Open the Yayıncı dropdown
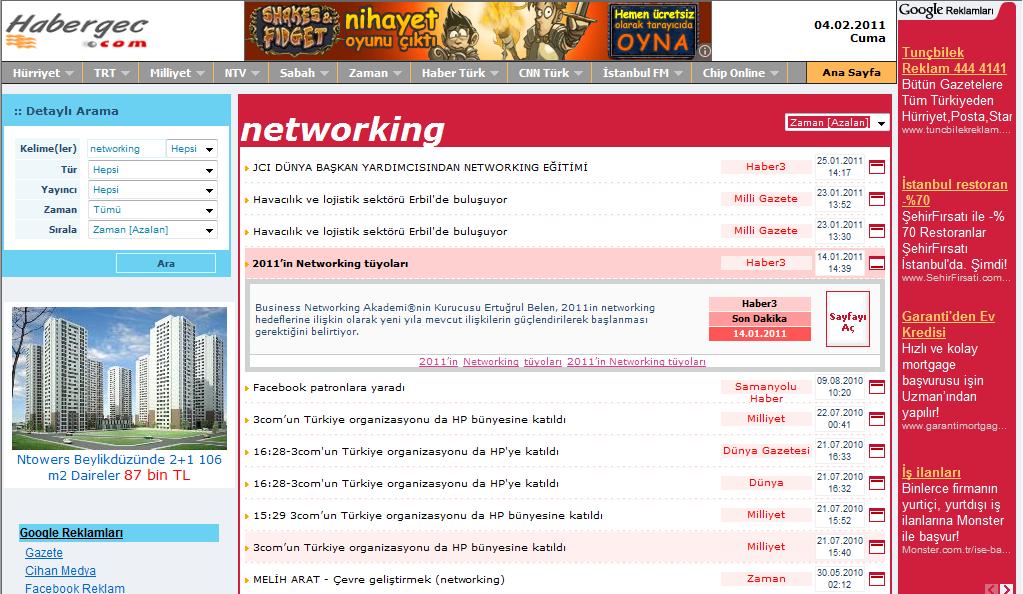Viewport: 1023px width, 594px height. pos(153,190)
